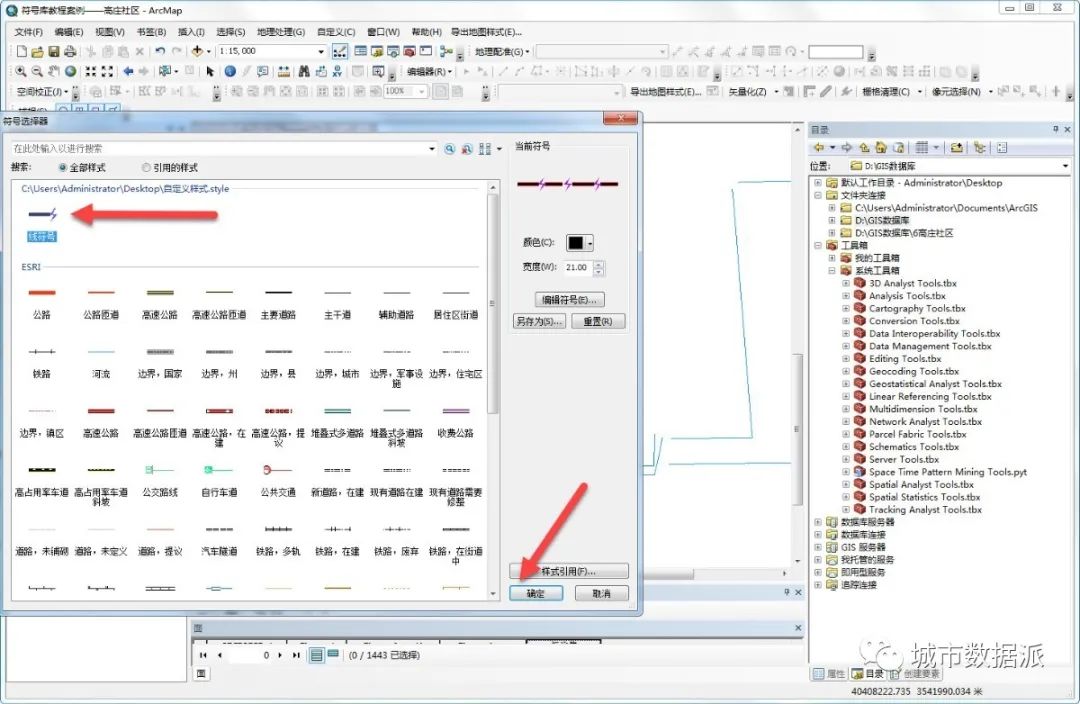Click the 编辑符号(E)... button
The height and width of the screenshot is (704, 1080).
click(570, 300)
